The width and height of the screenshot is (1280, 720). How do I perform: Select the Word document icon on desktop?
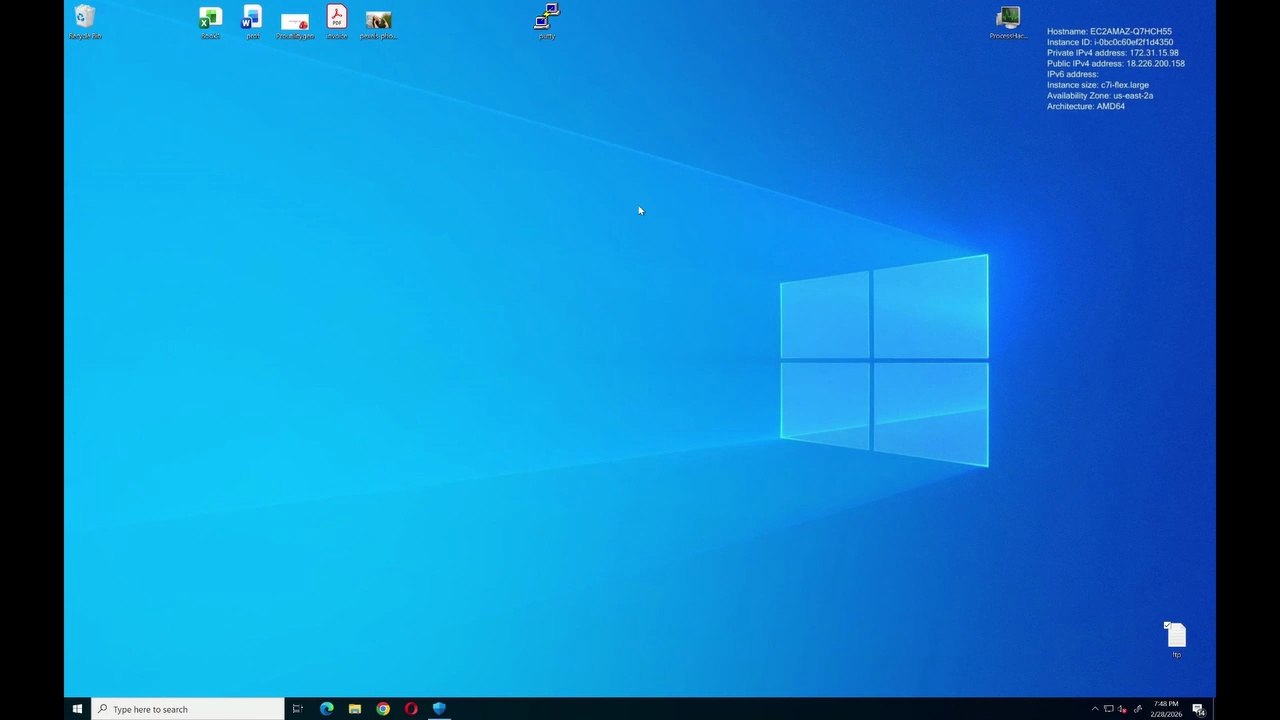(252, 22)
